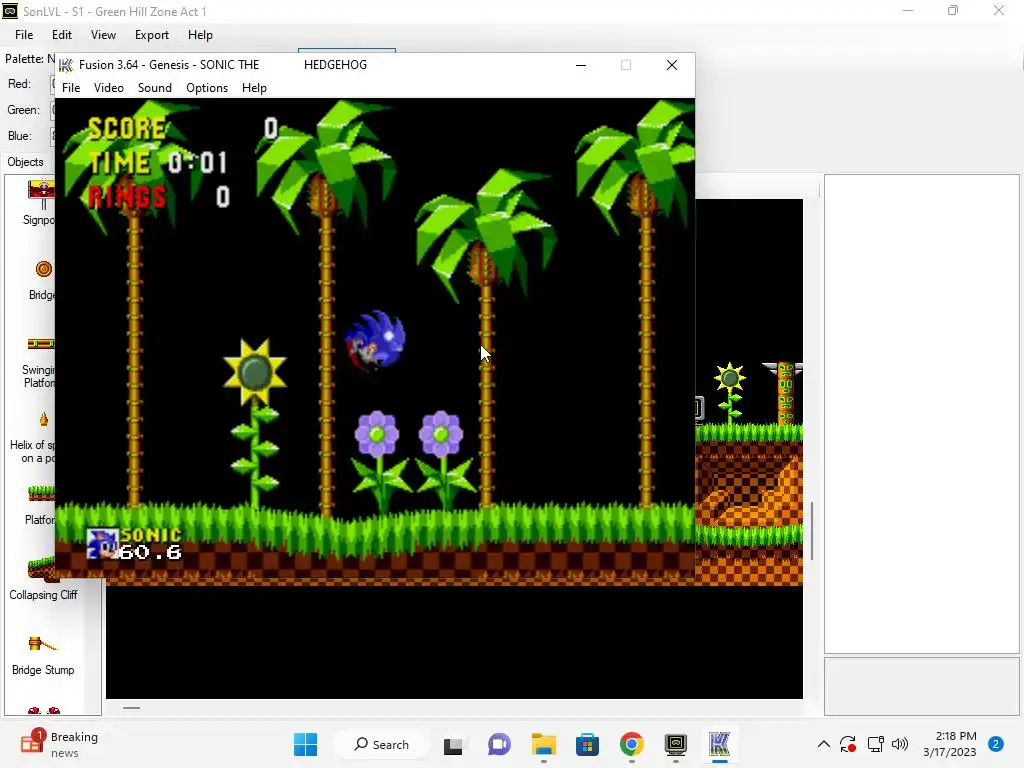This screenshot has height=768, width=1024.
Task: Click the level editor vertical scrollbar
Action: (x=812, y=530)
